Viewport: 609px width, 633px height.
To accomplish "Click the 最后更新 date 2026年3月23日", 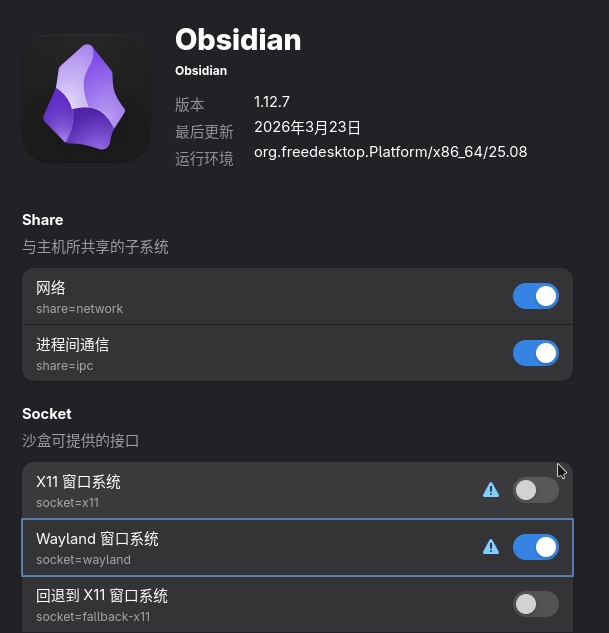I will click(x=307, y=127).
